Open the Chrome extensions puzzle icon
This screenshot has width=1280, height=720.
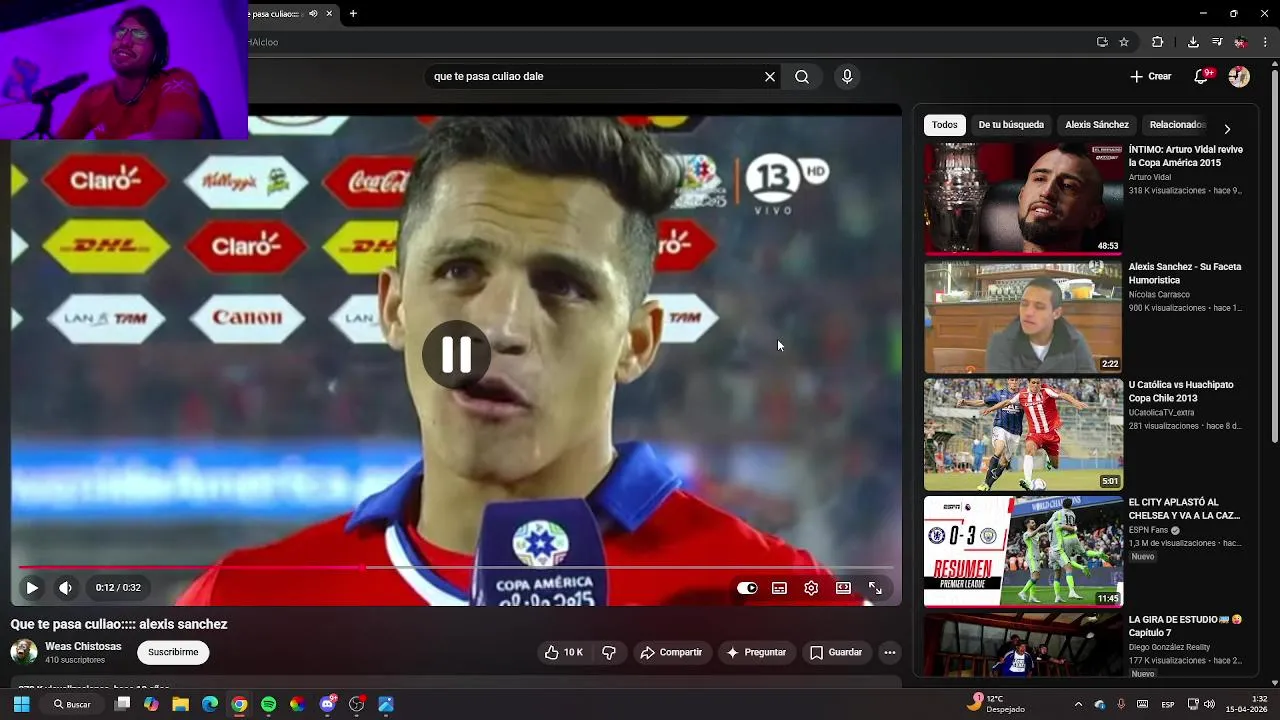point(1158,42)
